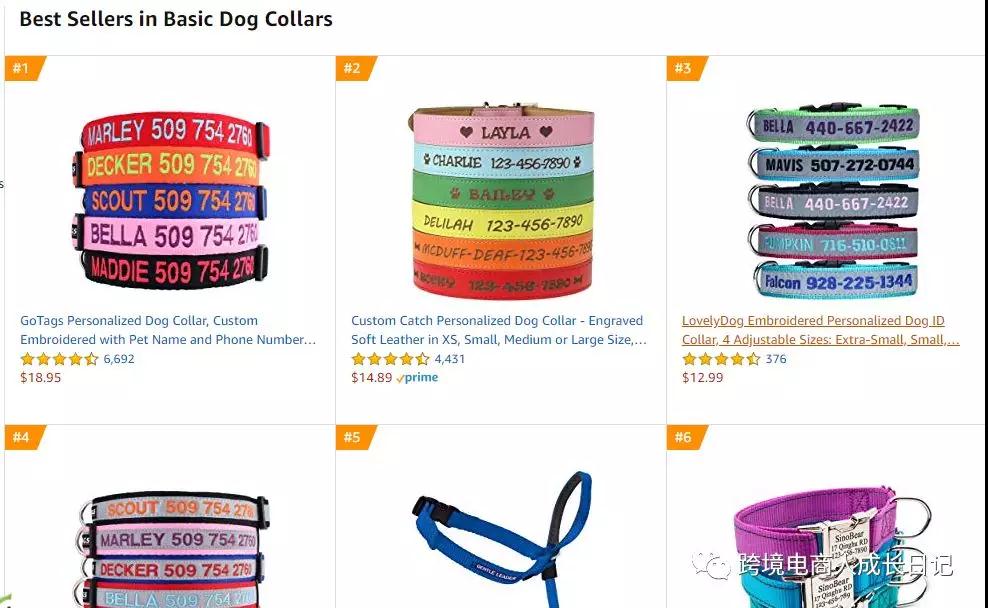Image resolution: width=988 pixels, height=608 pixels.
Task: Click the #1 bestseller rank badge
Action: (x=24, y=68)
